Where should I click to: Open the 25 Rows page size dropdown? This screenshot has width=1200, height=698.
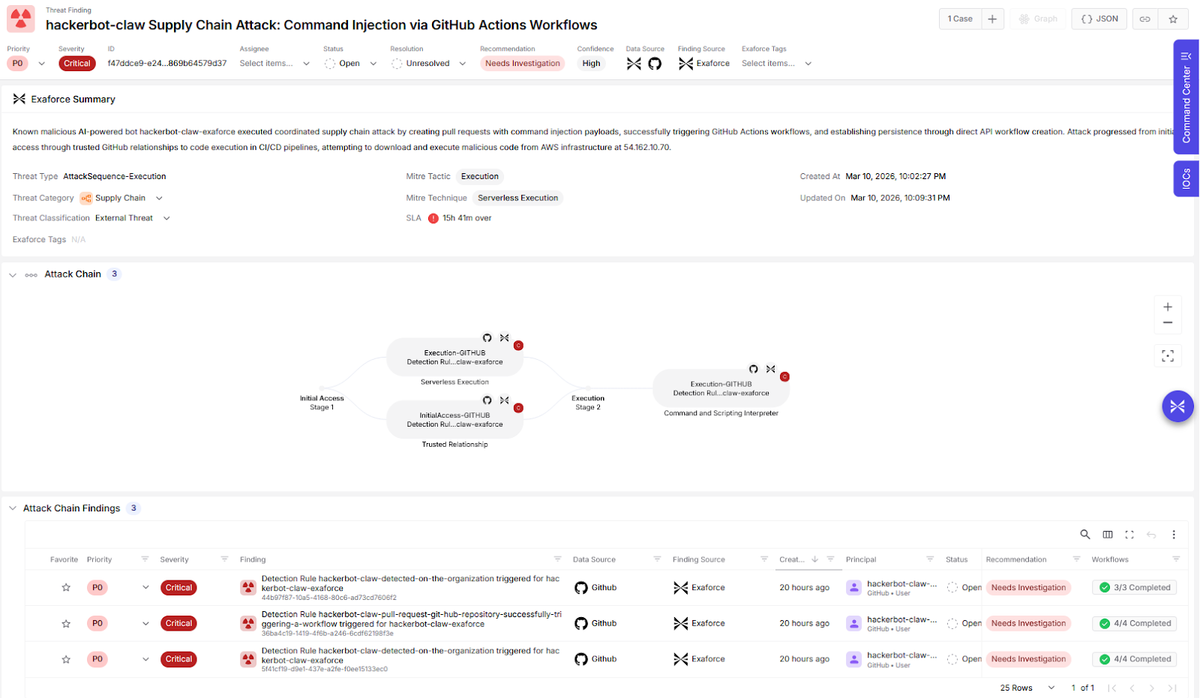(x=1029, y=688)
